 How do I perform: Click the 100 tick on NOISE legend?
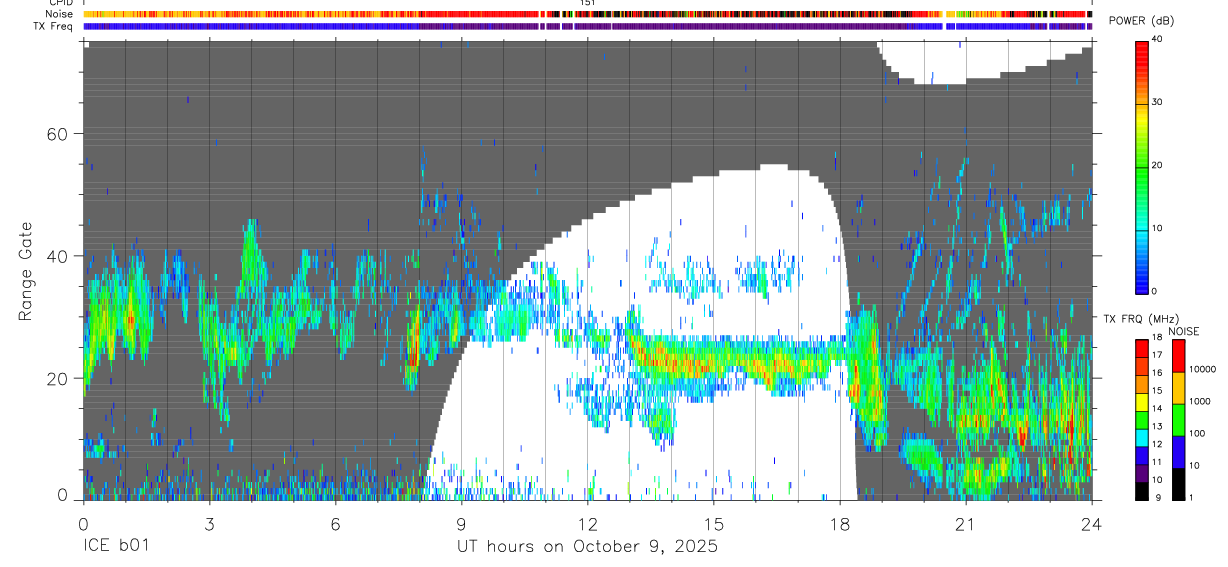(x=1198, y=433)
